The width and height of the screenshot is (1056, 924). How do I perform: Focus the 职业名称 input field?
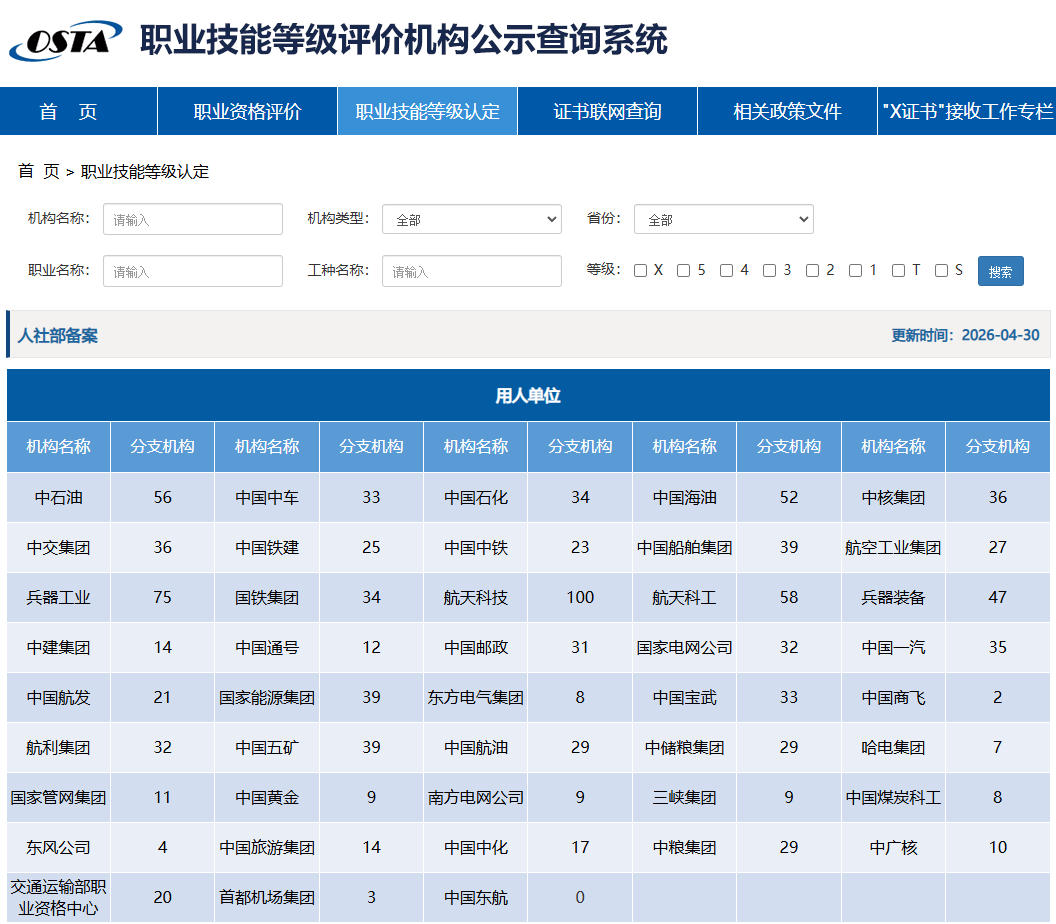pos(193,271)
